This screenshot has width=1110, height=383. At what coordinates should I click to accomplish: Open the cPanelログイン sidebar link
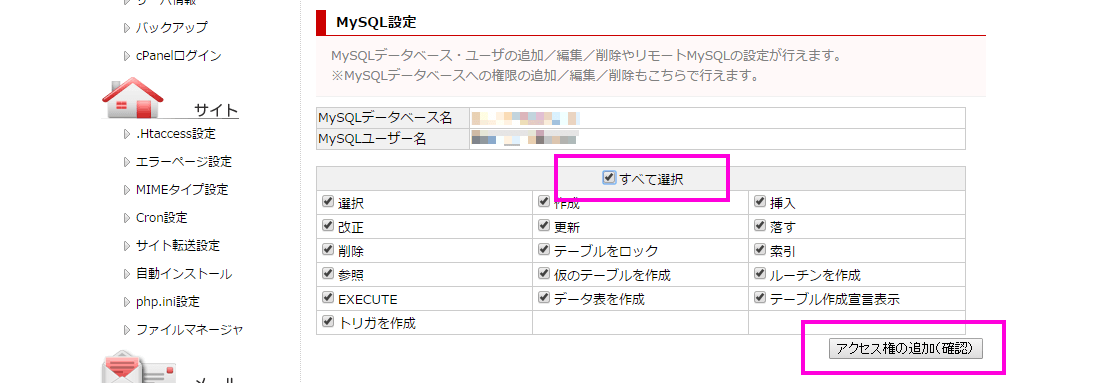[178, 56]
